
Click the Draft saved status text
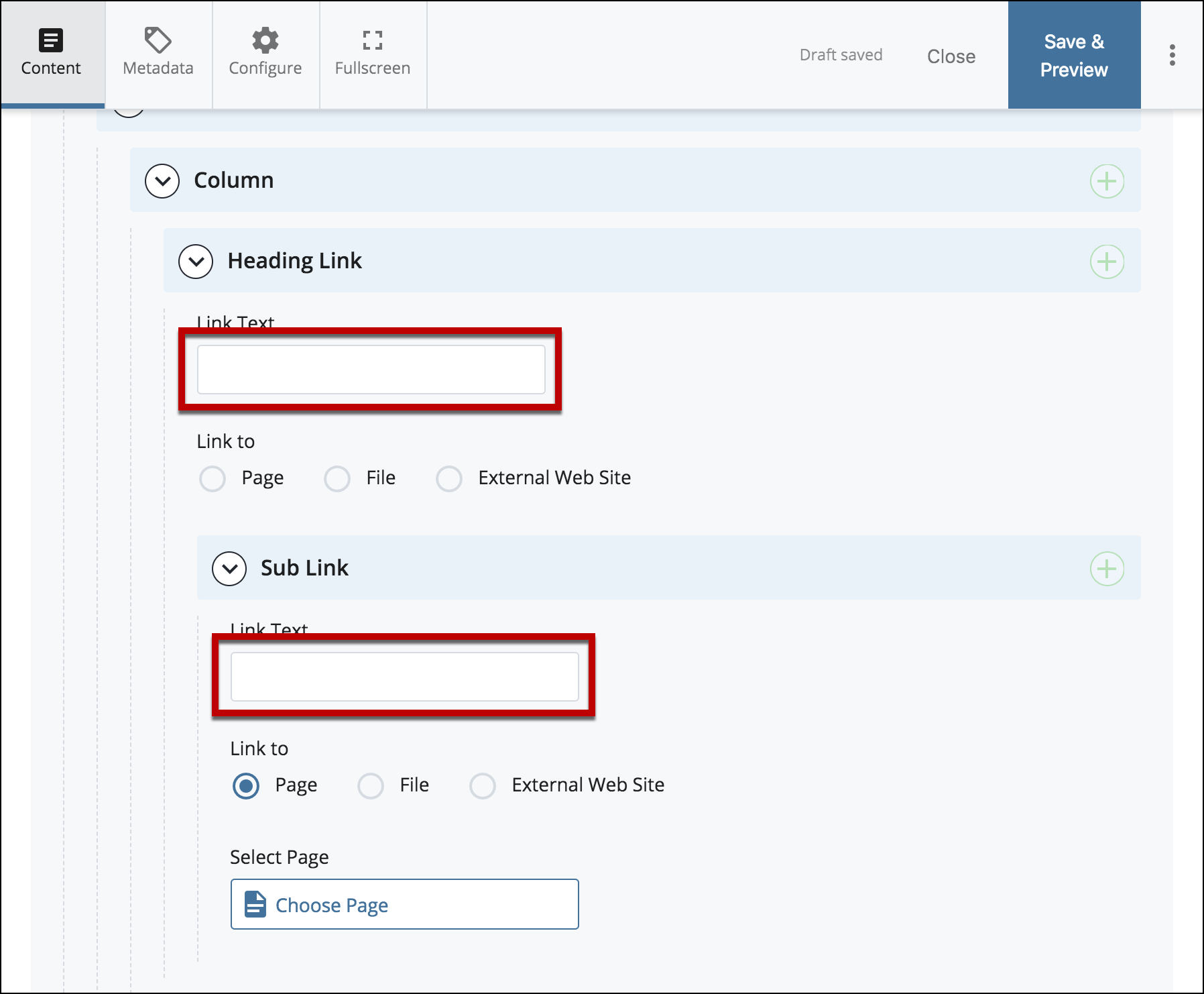(841, 55)
